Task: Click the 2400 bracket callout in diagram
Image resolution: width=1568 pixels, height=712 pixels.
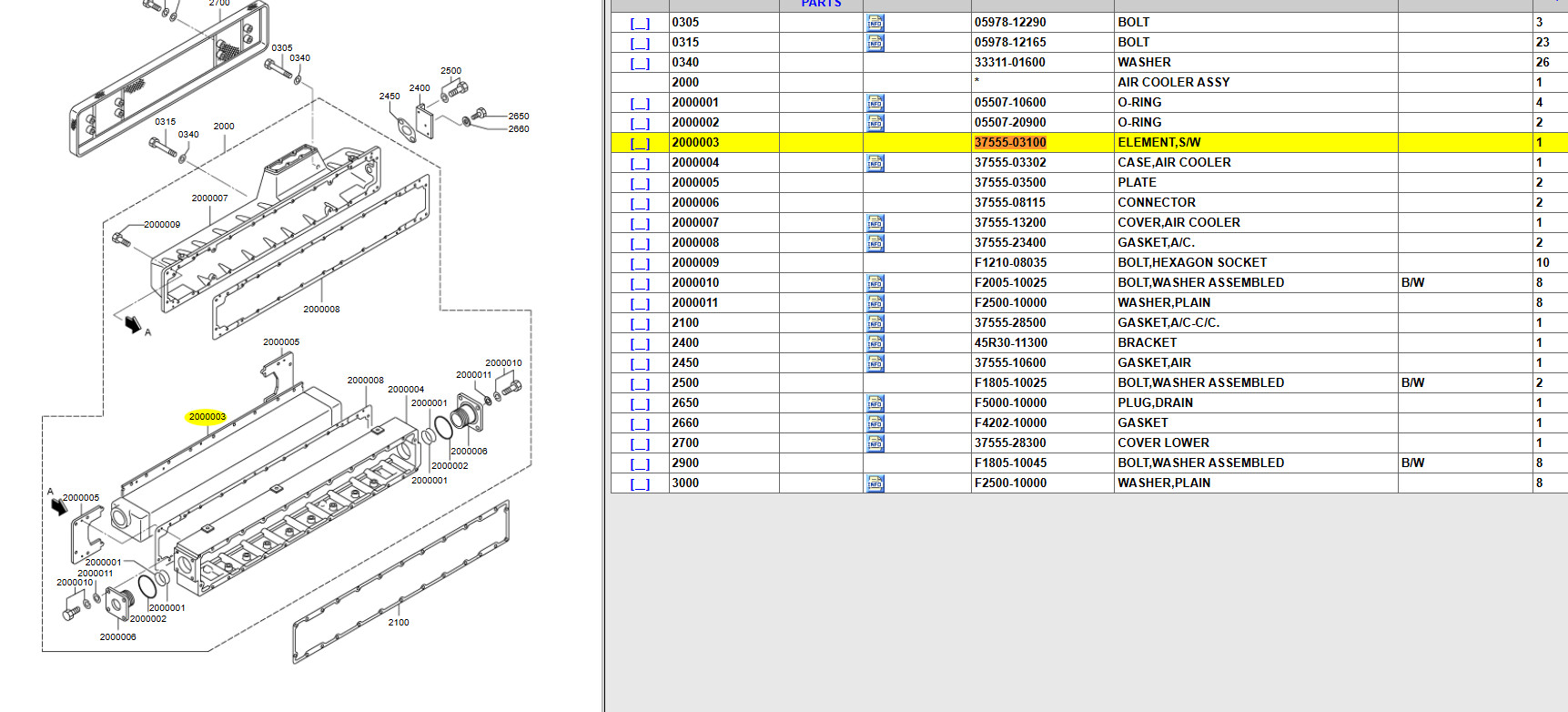Action: pos(420,88)
